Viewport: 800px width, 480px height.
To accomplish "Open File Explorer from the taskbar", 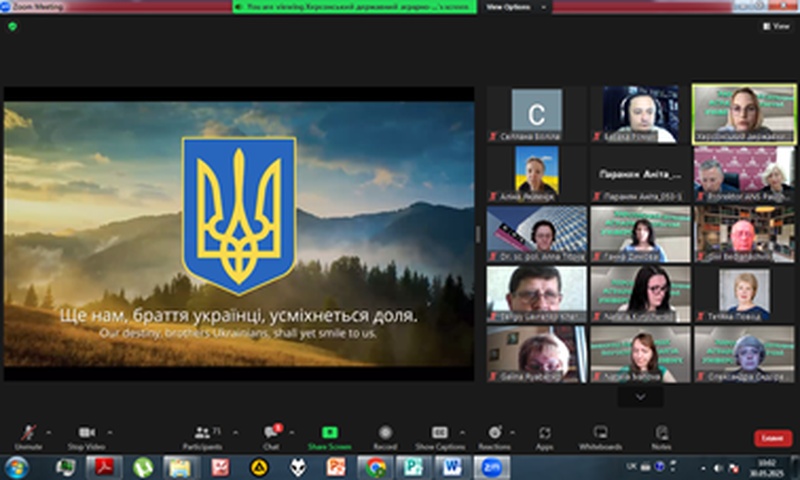I will pos(181,467).
